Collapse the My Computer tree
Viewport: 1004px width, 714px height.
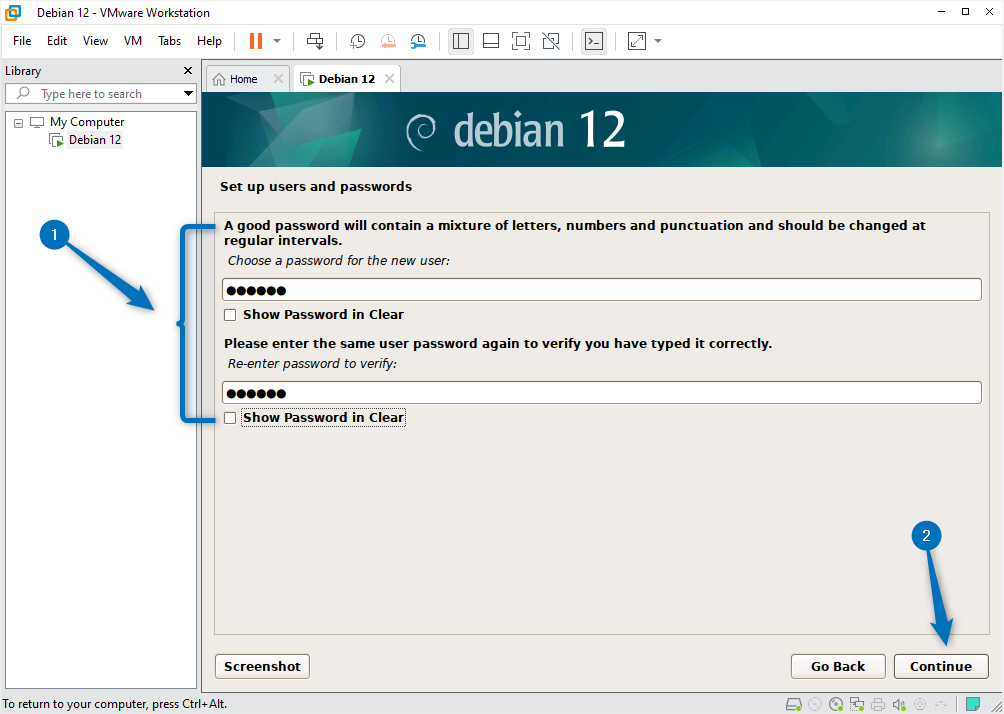click(17, 121)
